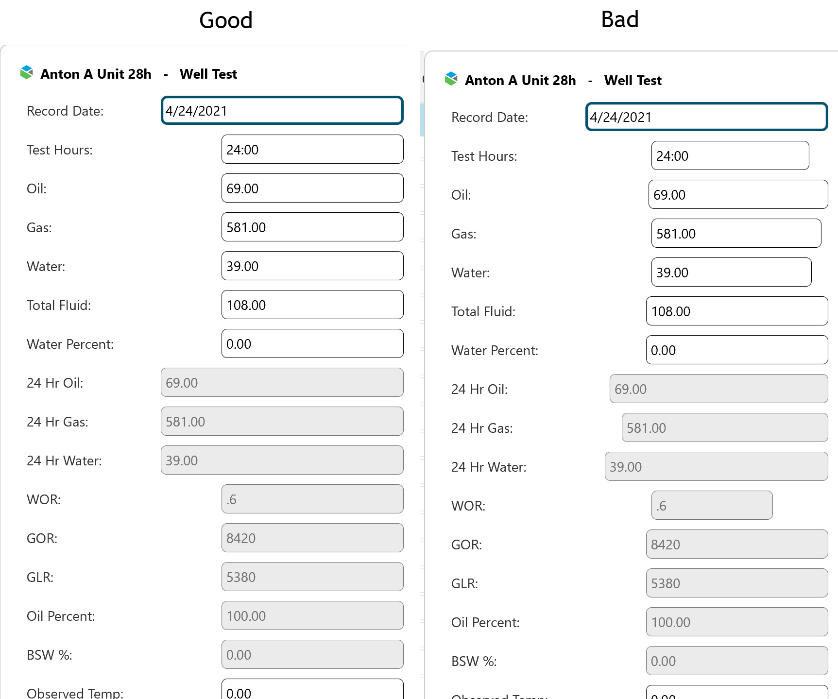
Task: Click the '24 Hr Gas:' label in the Good panel
Action: (58, 422)
